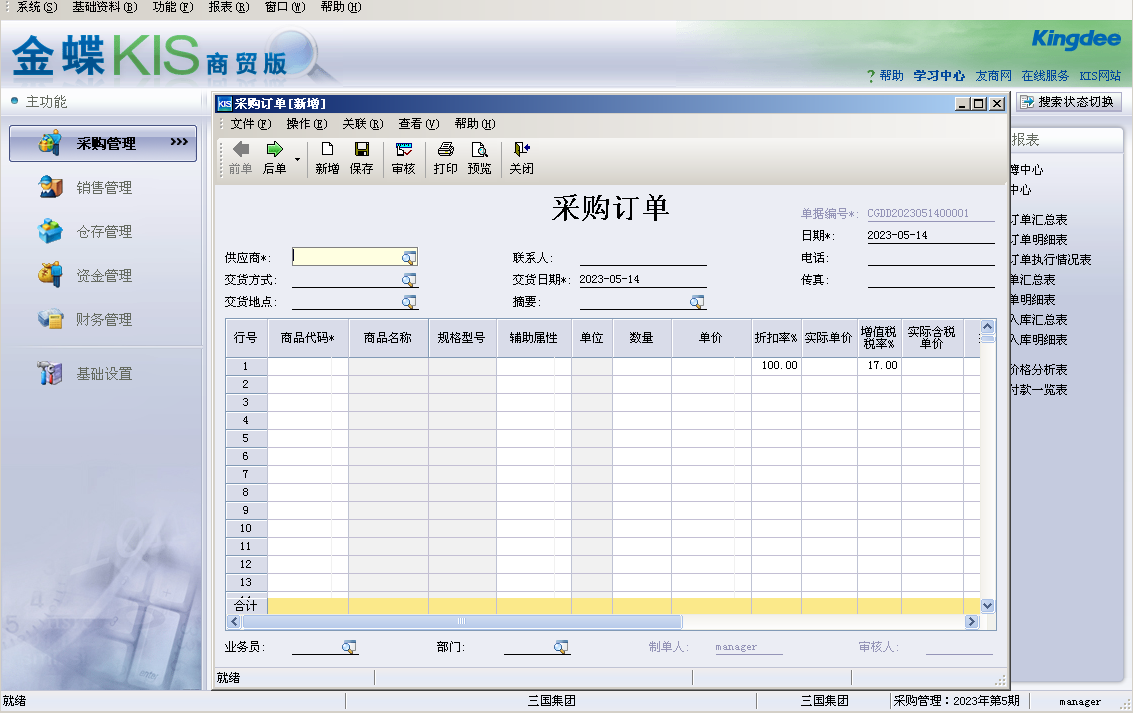This screenshot has height=713, width=1133.
Task: Open lookup for 交货方式 field
Action: (409, 280)
